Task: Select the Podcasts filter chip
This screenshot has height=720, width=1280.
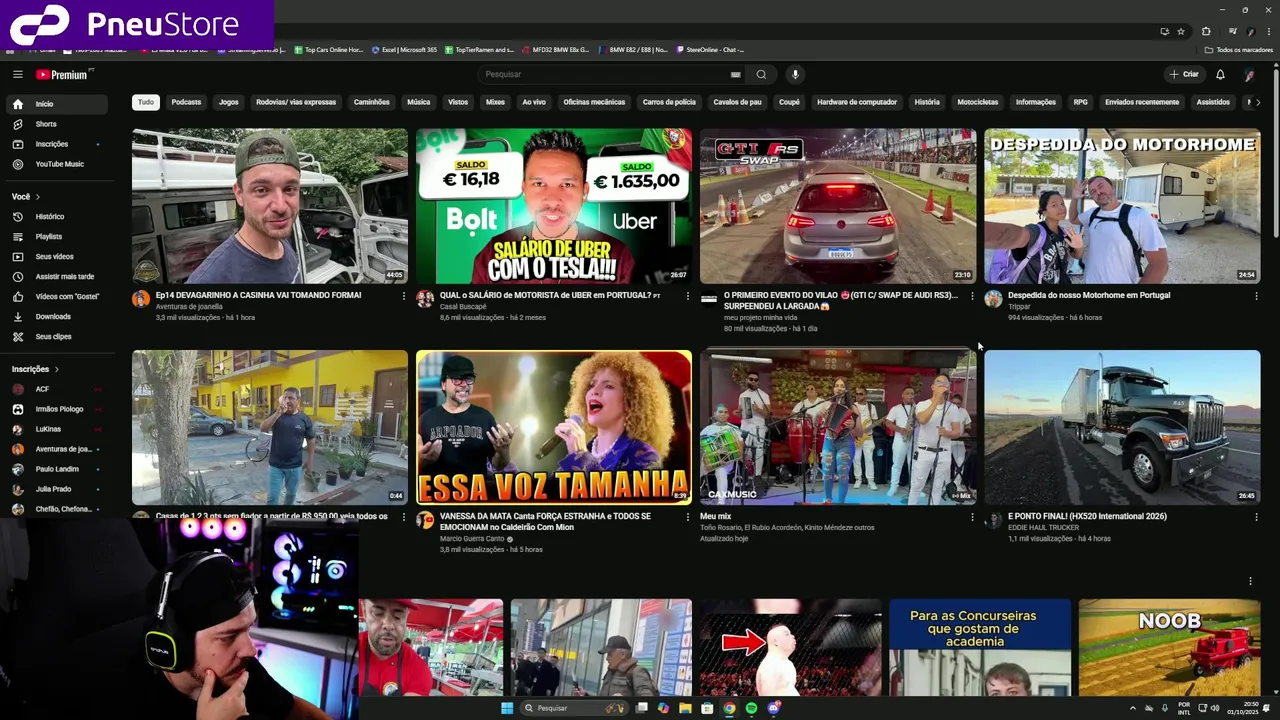Action: pyautogui.click(x=186, y=102)
